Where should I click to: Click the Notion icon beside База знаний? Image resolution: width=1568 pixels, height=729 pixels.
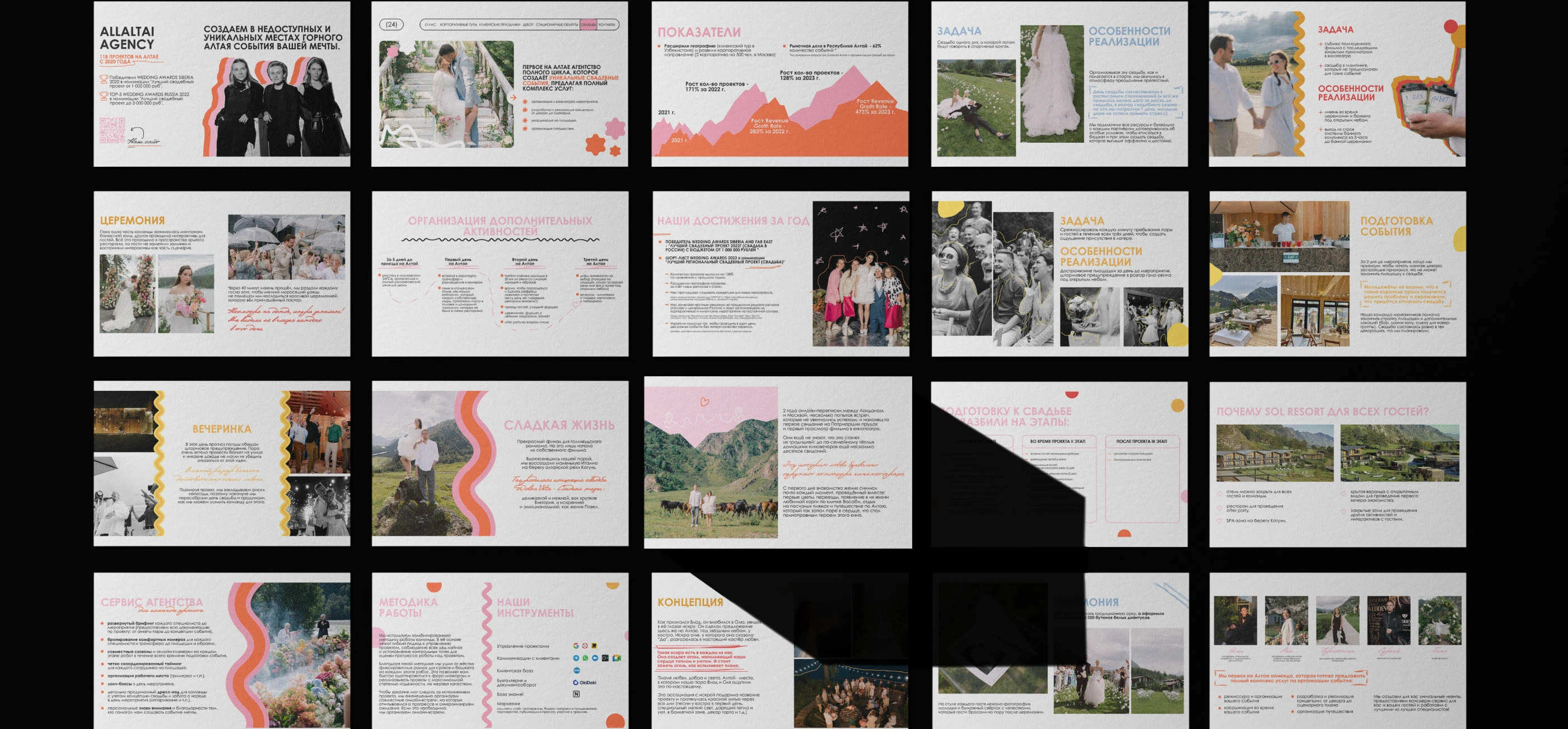(x=576, y=694)
